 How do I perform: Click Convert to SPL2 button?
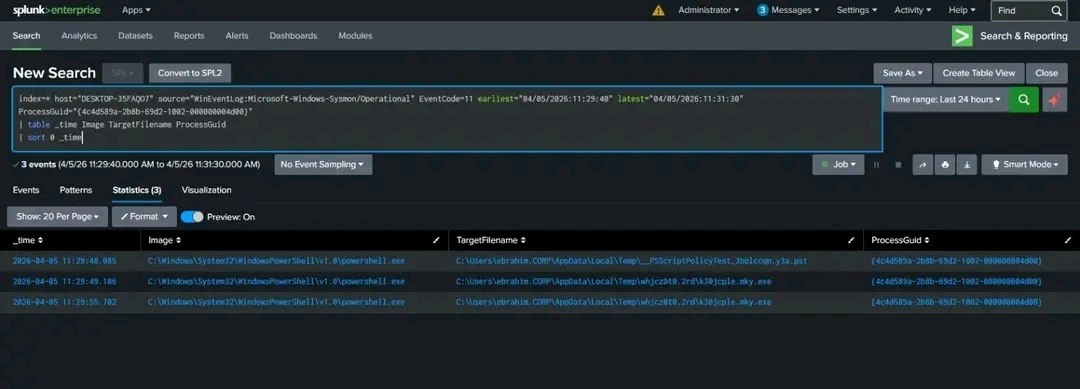pyautogui.click(x=190, y=73)
